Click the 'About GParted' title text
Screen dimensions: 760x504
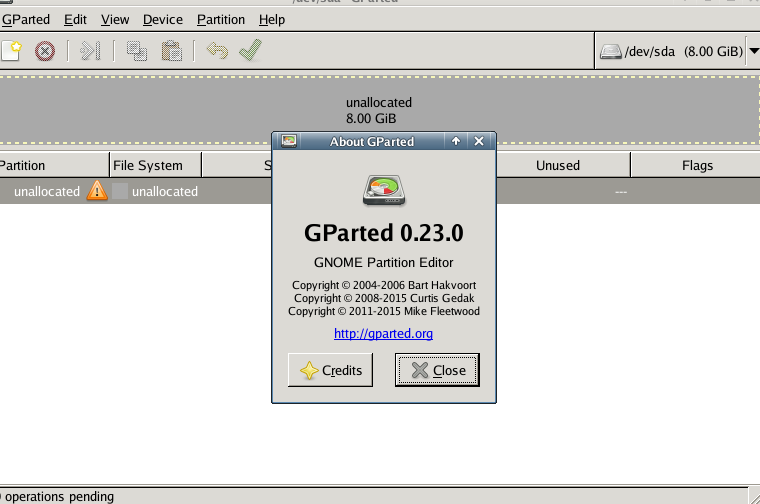click(372, 142)
